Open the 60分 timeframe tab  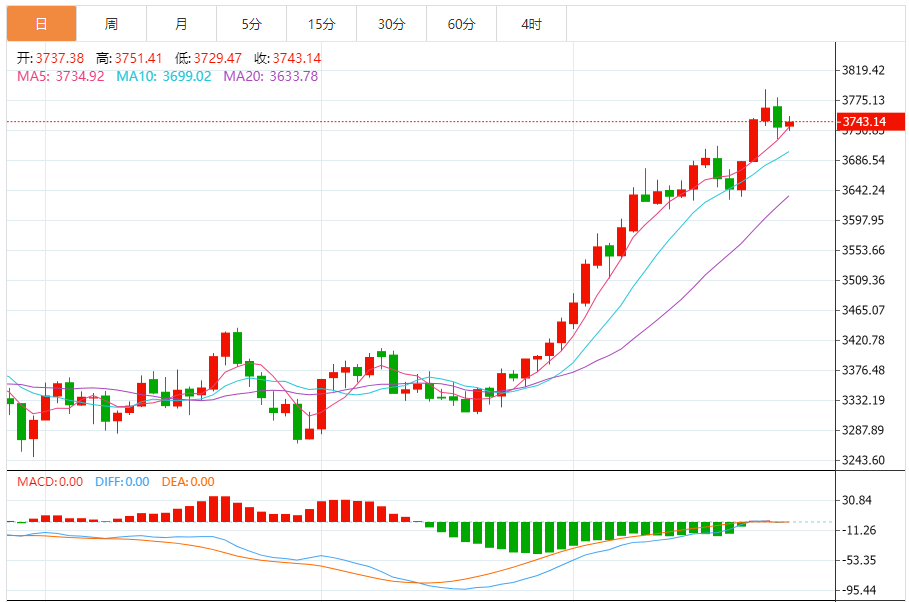click(461, 24)
